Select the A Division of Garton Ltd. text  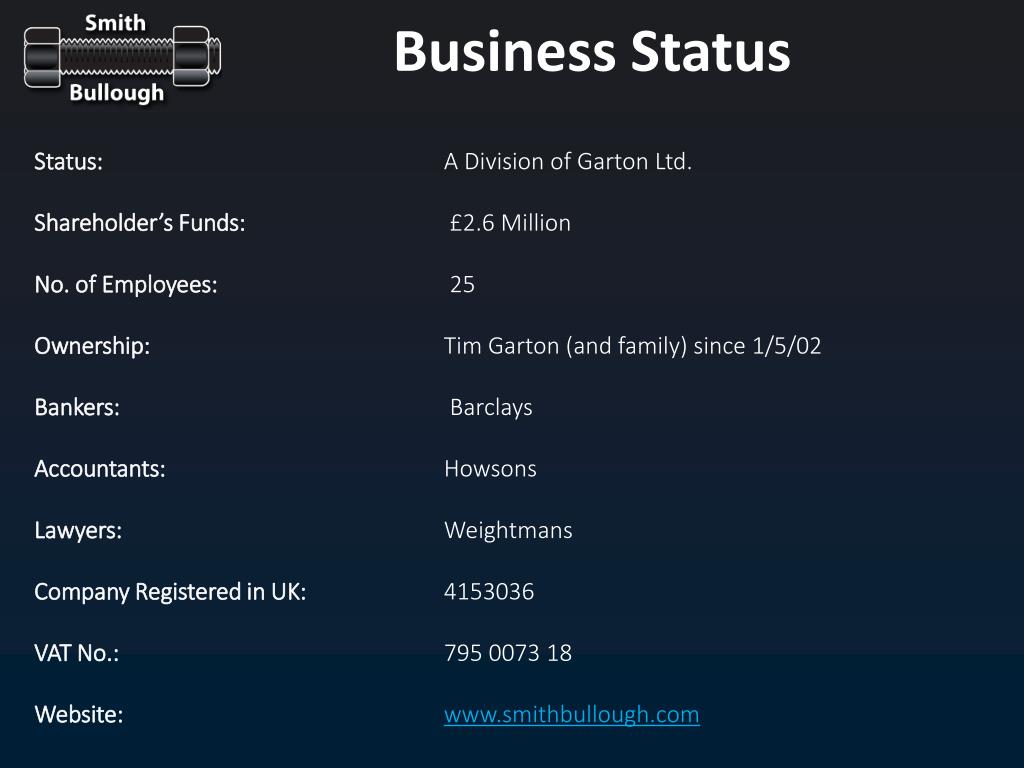568,161
